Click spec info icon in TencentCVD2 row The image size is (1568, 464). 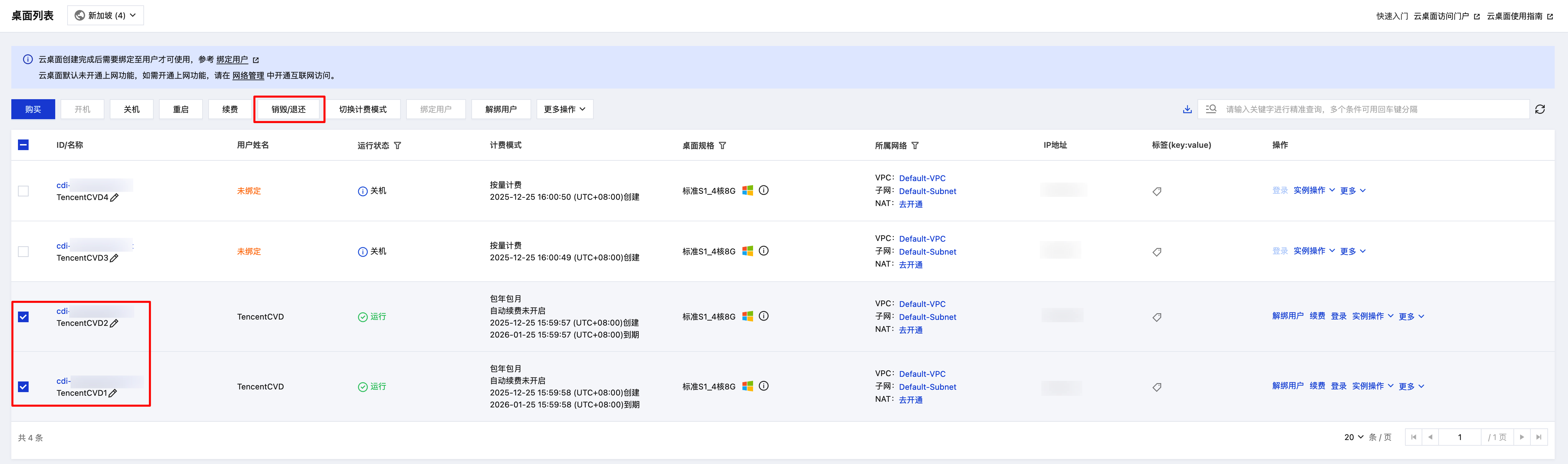pos(764,316)
